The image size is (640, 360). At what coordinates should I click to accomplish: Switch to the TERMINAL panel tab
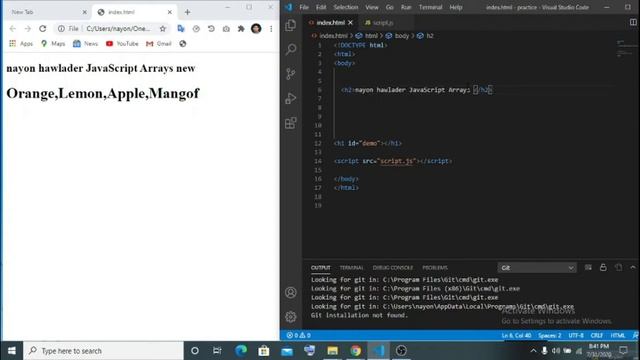tap(351, 268)
